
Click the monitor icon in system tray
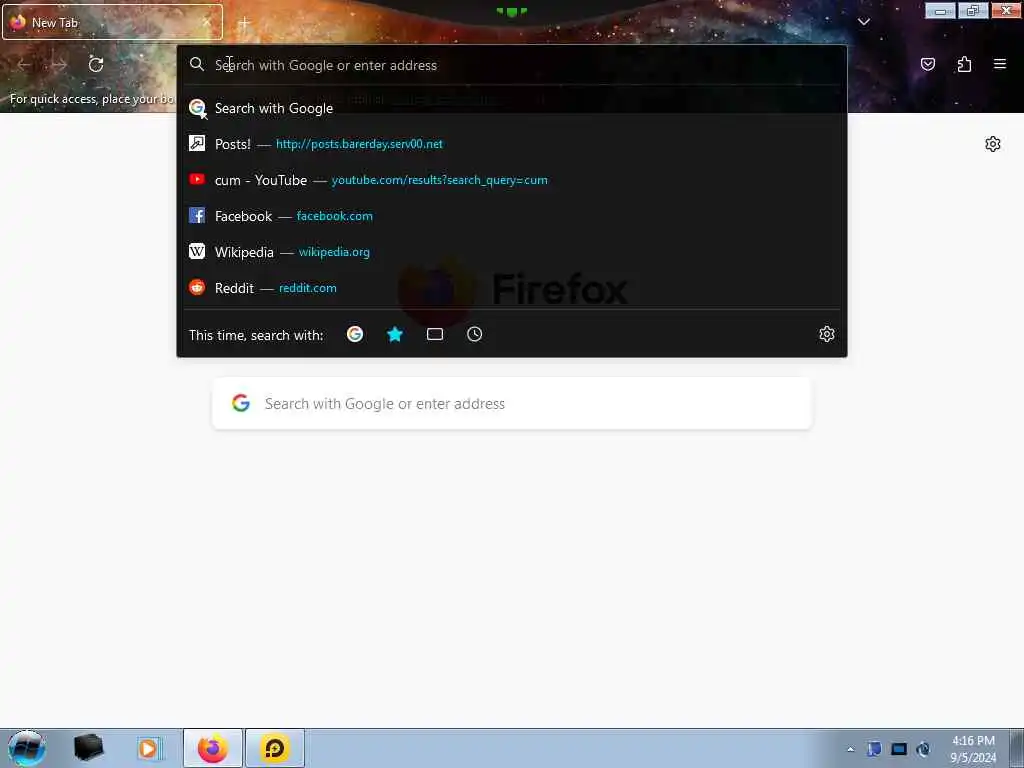tap(899, 749)
